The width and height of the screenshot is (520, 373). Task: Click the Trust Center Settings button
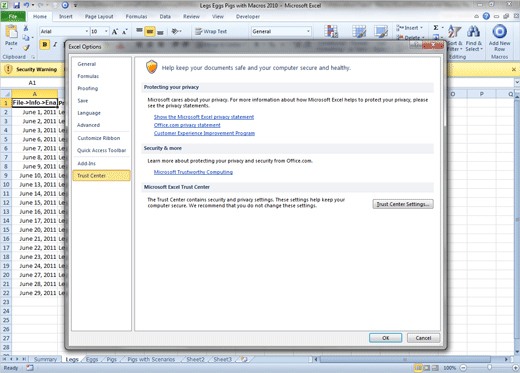(403, 204)
